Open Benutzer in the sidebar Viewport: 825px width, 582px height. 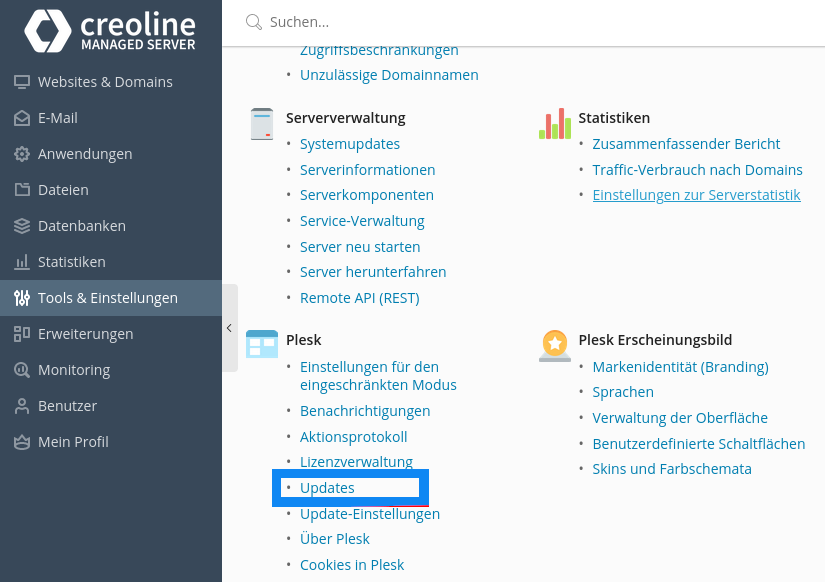point(111,406)
